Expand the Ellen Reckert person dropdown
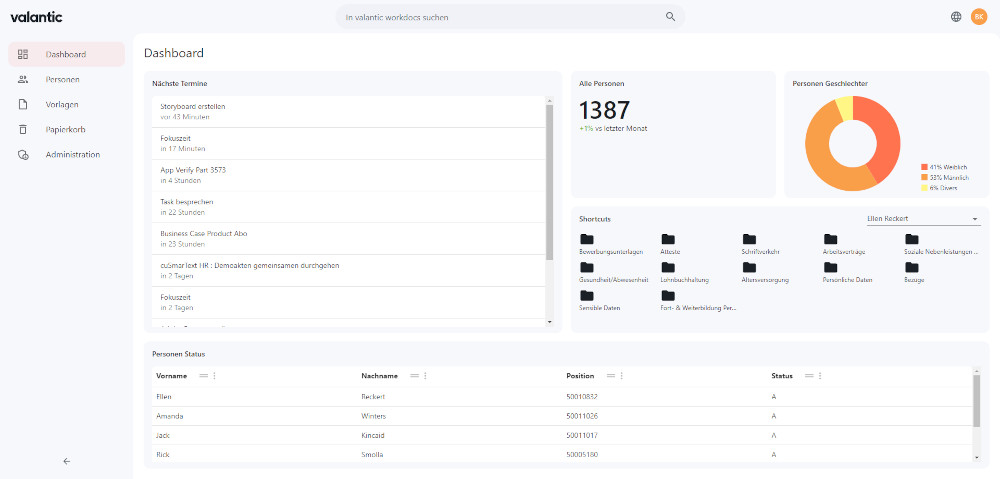This screenshot has width=1000, height=479. [x=975, y=219]
